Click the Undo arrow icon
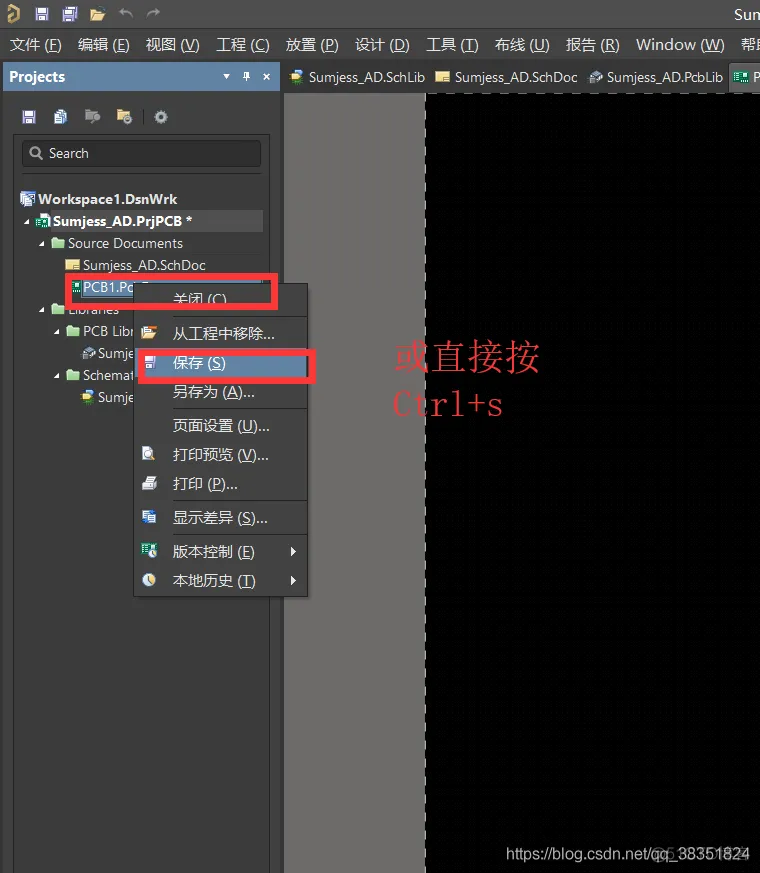The image size is (760, 873). pyautogui.click(x=126, y=12)
